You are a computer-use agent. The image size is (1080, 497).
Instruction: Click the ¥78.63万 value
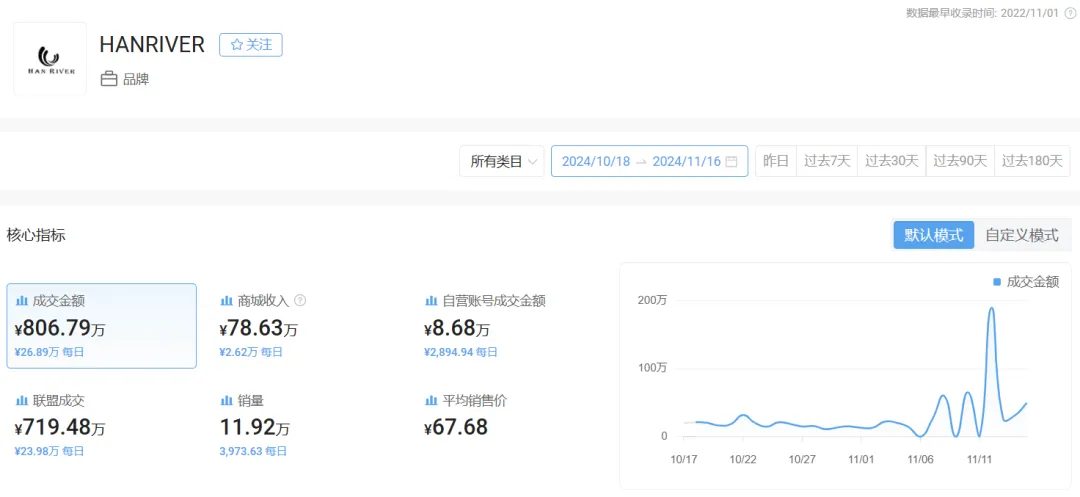point(258,328)
